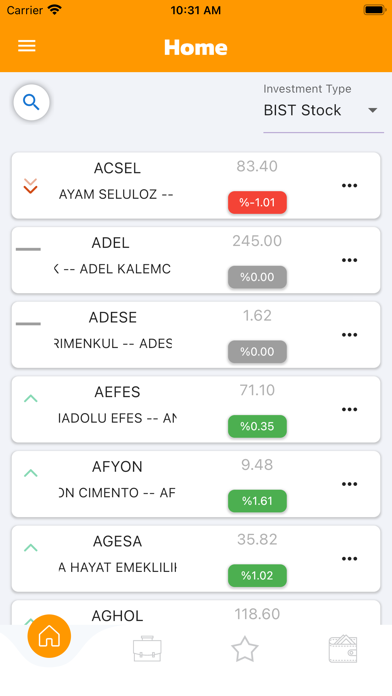Expand the Investment Type dropdown arrow
The image size is (392, 696).
372,110
